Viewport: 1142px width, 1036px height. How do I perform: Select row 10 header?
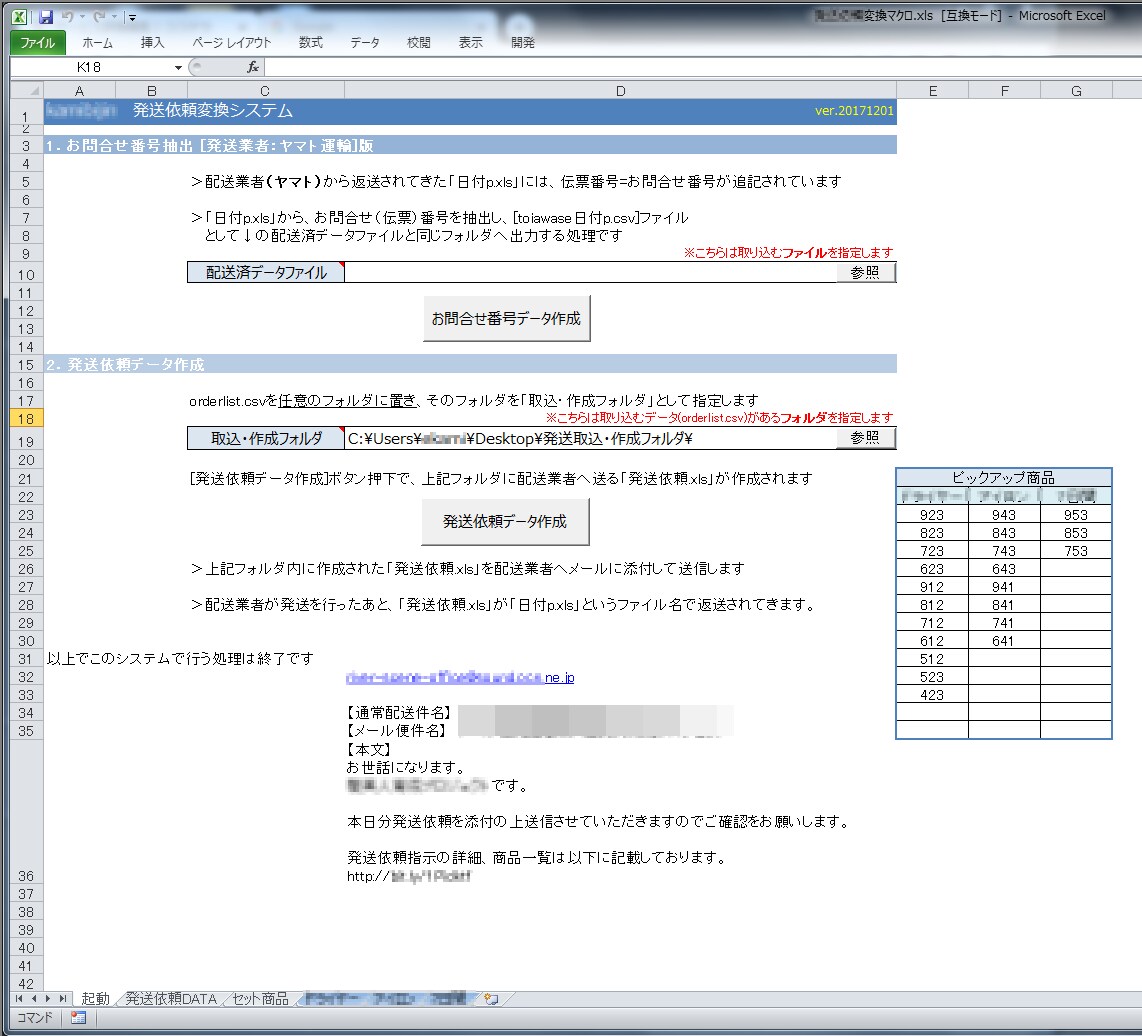click(x=27, y=274)
